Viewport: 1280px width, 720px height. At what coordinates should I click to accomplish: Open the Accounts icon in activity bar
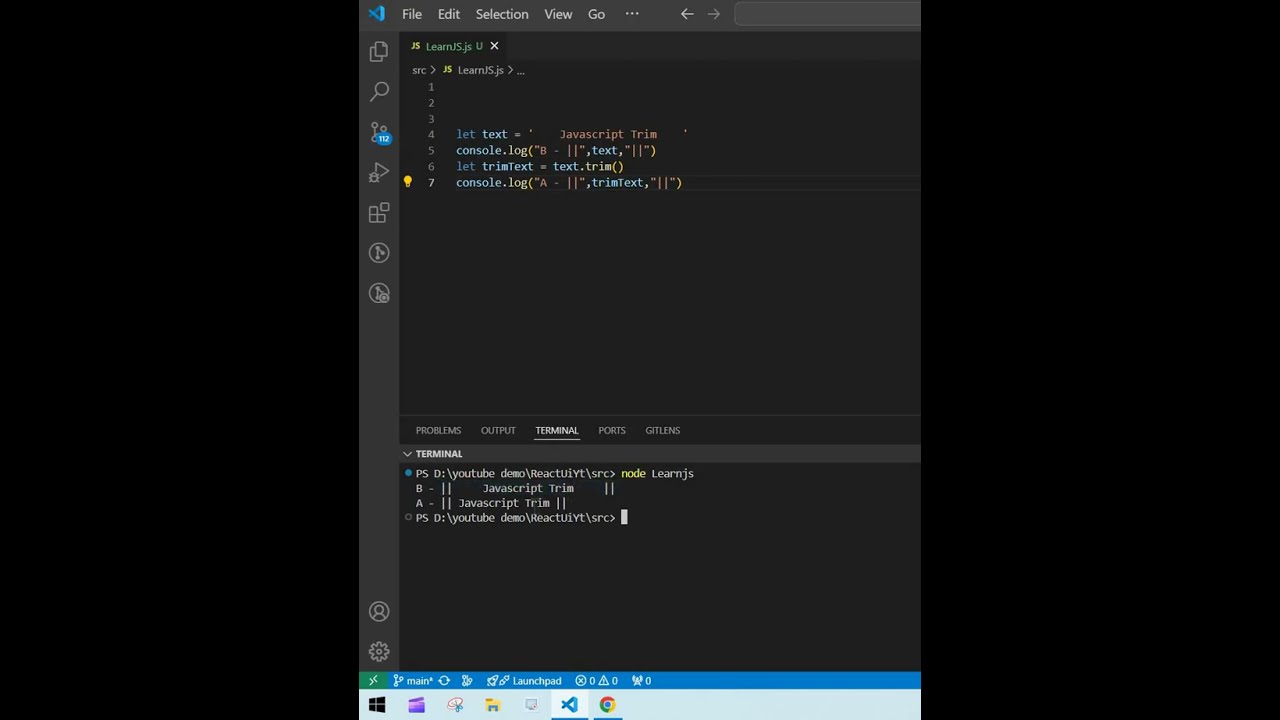click(379, 611)
